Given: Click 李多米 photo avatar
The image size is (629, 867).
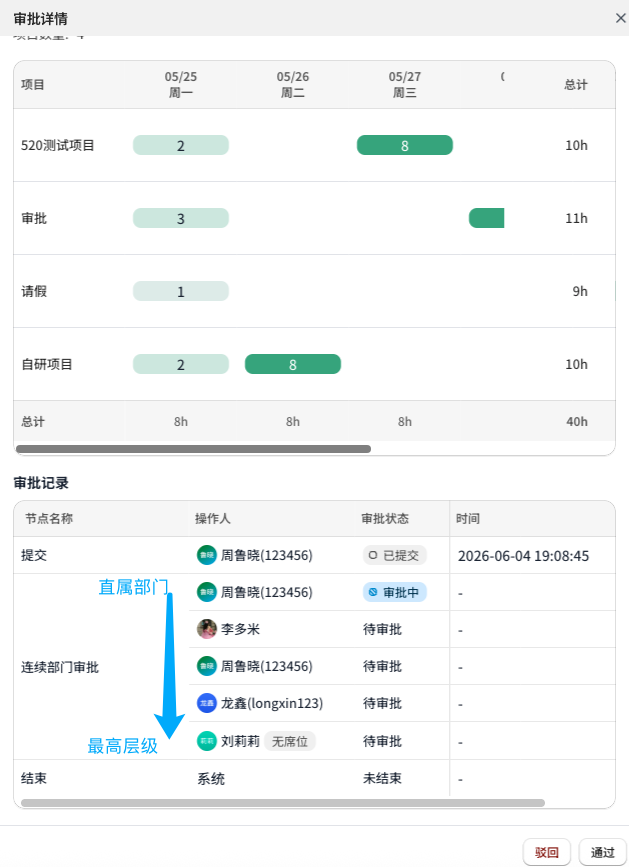Looking at the screenshot, I should tap(207, 629).
